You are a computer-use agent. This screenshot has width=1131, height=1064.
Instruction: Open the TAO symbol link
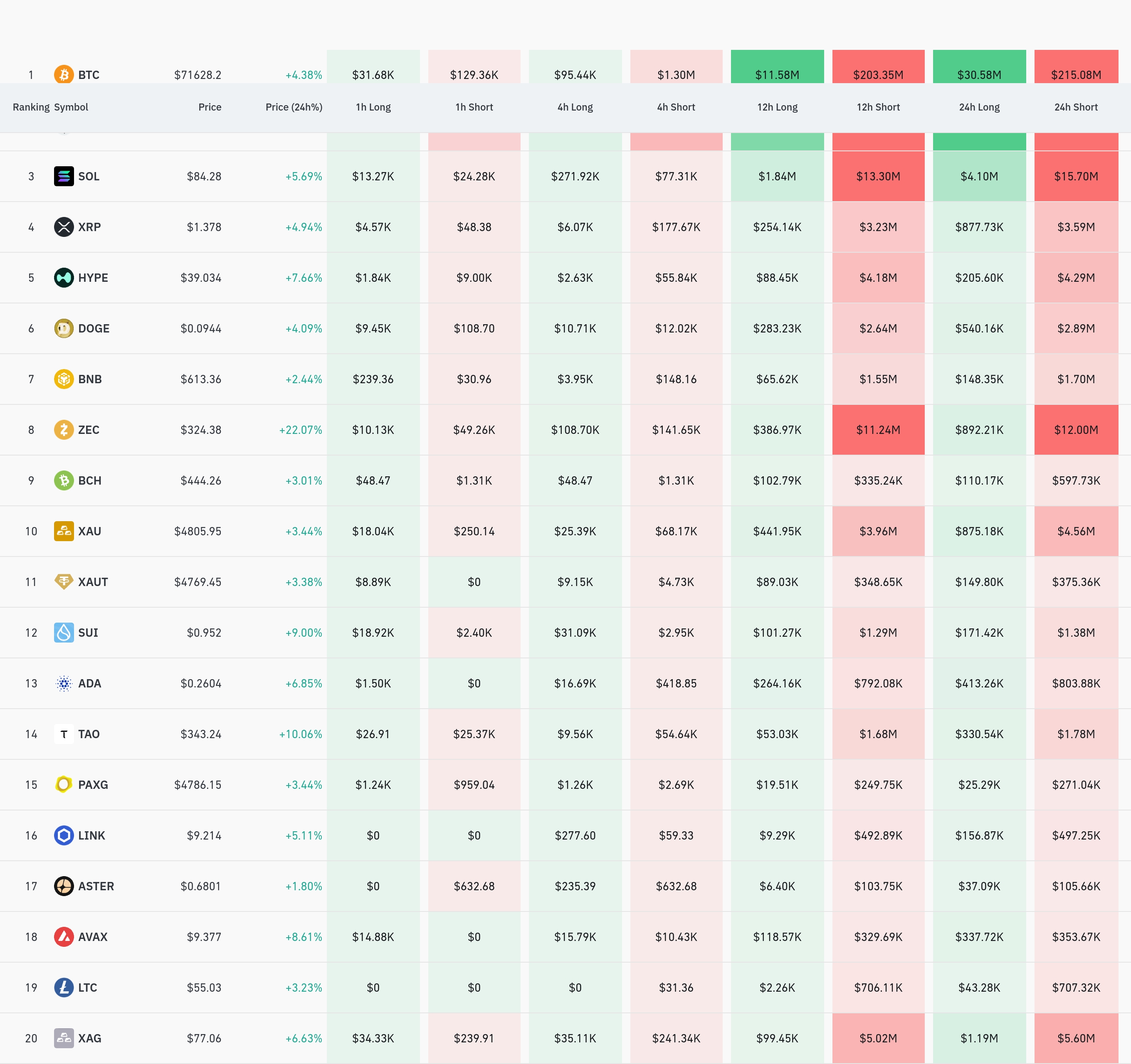89,734
